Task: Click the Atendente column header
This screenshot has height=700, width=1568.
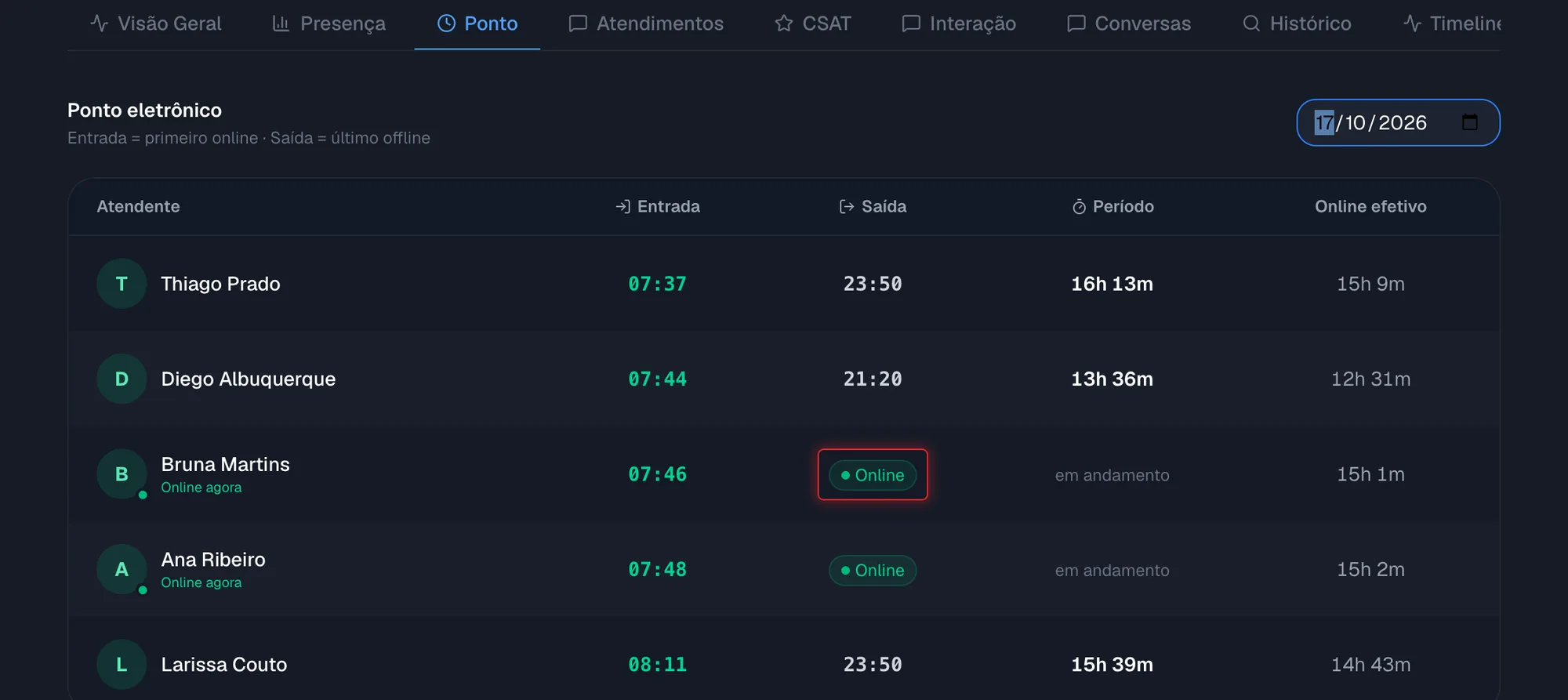Action: 138,206
